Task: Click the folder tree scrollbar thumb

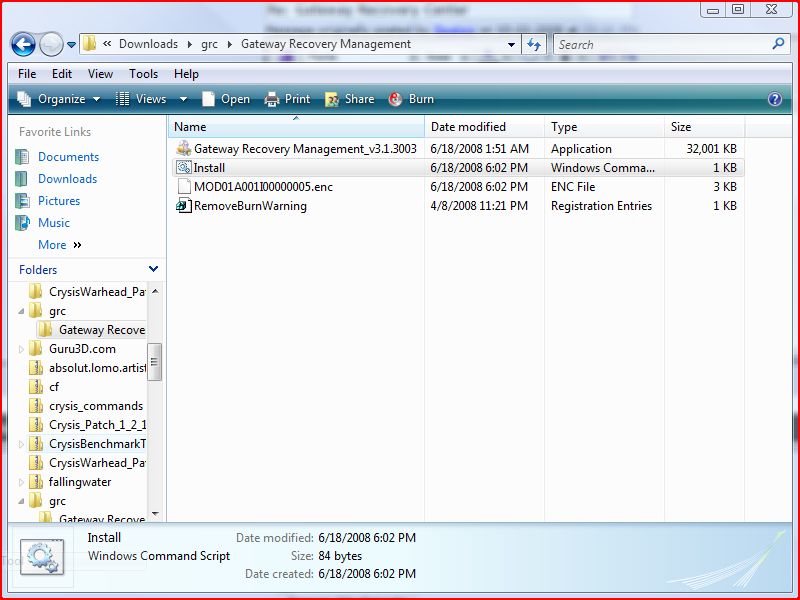Action: coord(155,362)
